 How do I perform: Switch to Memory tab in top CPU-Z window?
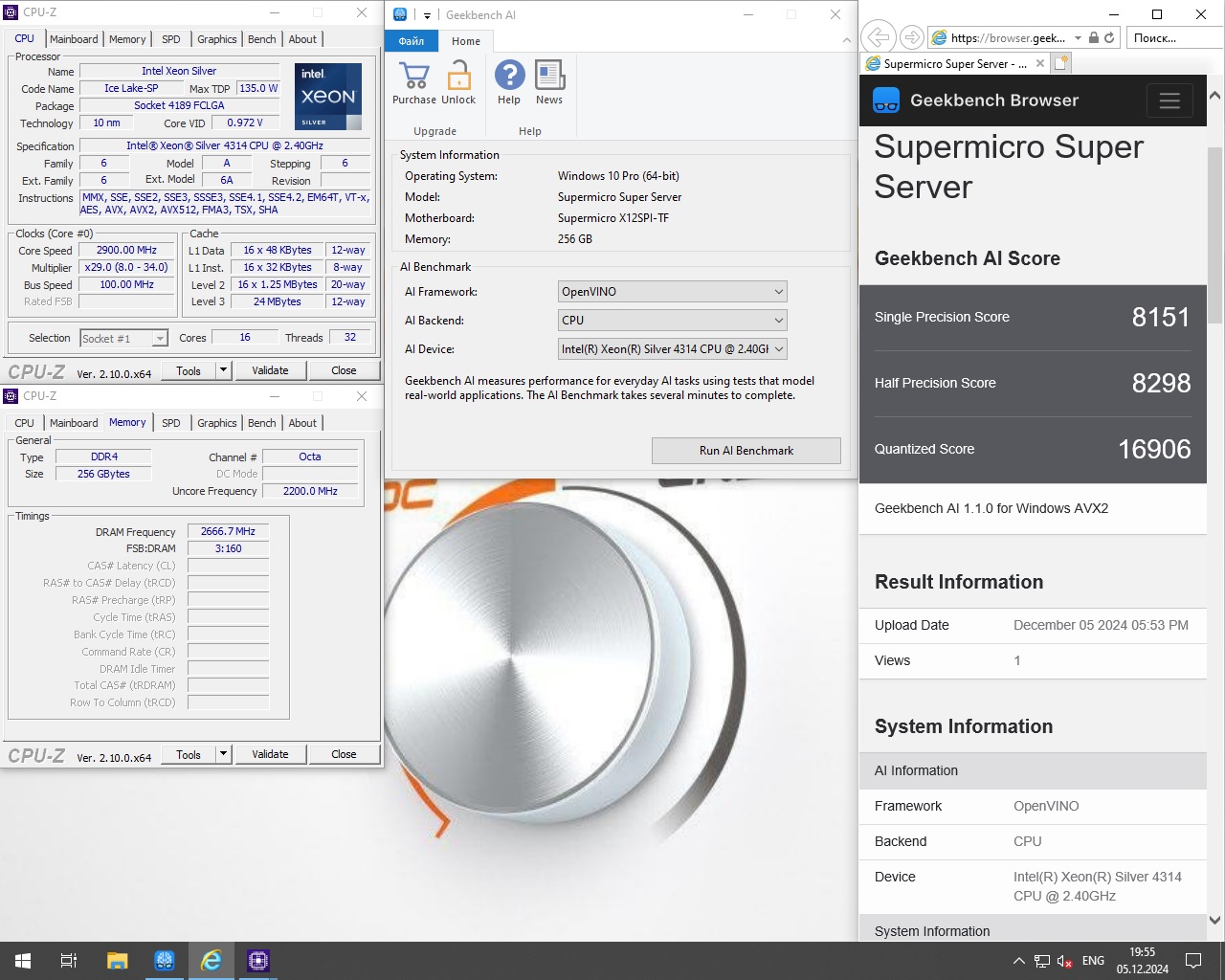point(127,39)
